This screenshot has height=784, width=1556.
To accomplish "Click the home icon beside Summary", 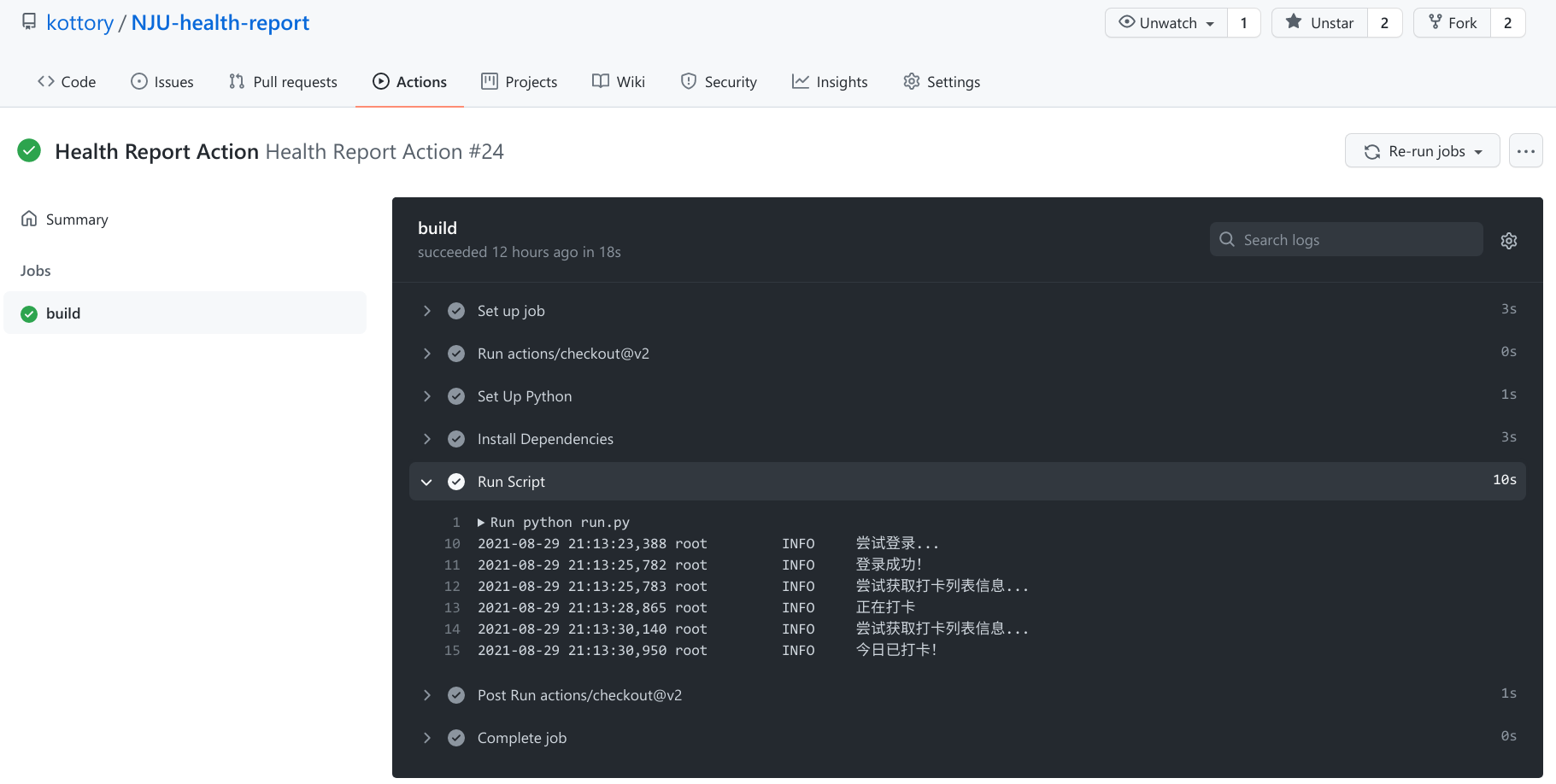I will 29,219.
